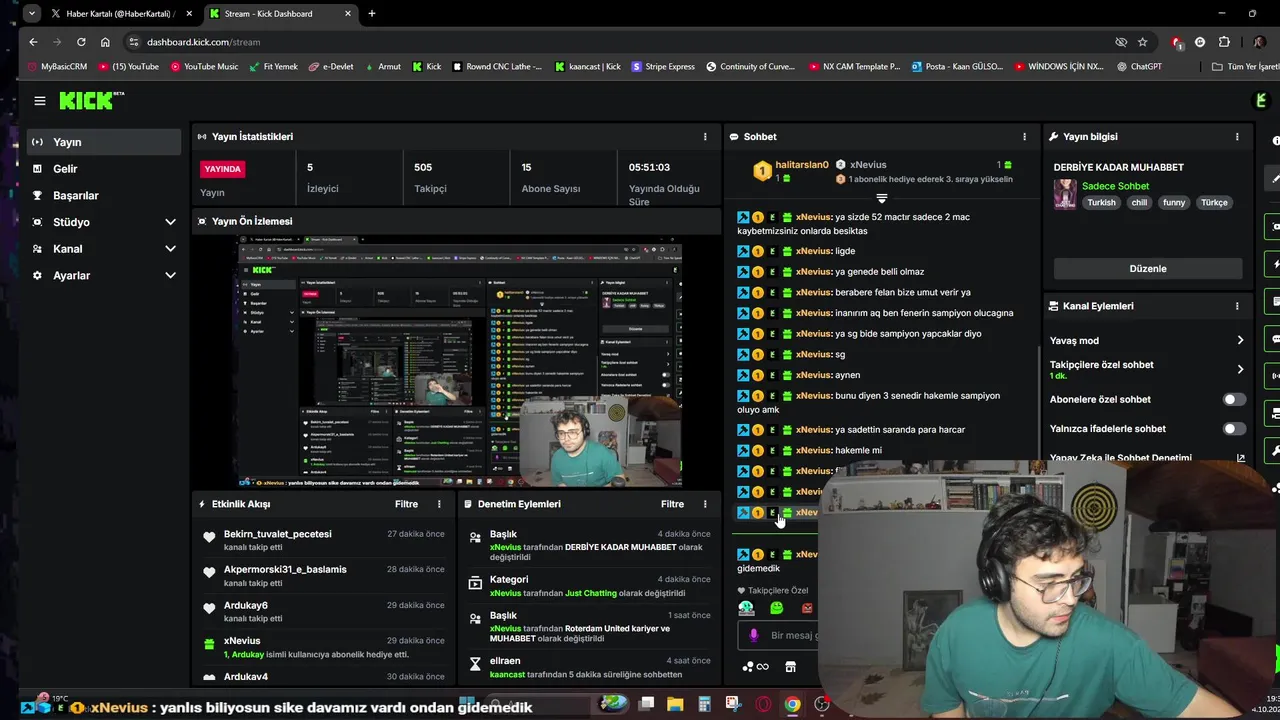Click the green emote in chat emote row
The height and width of the screenshot is (720, 1280).
[x=776, y=608]
